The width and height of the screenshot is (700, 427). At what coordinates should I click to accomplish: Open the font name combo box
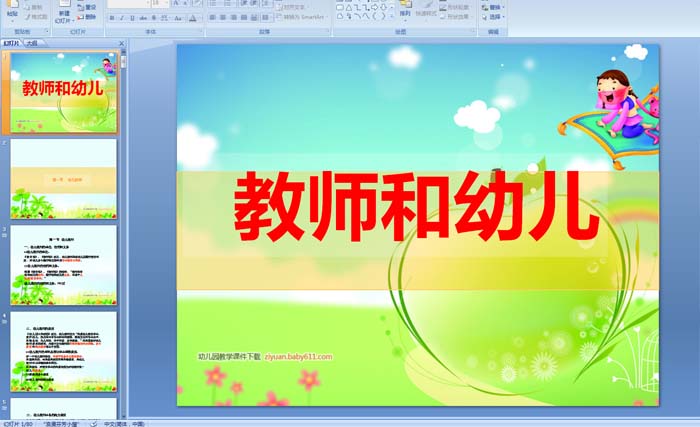coord(128,3)
